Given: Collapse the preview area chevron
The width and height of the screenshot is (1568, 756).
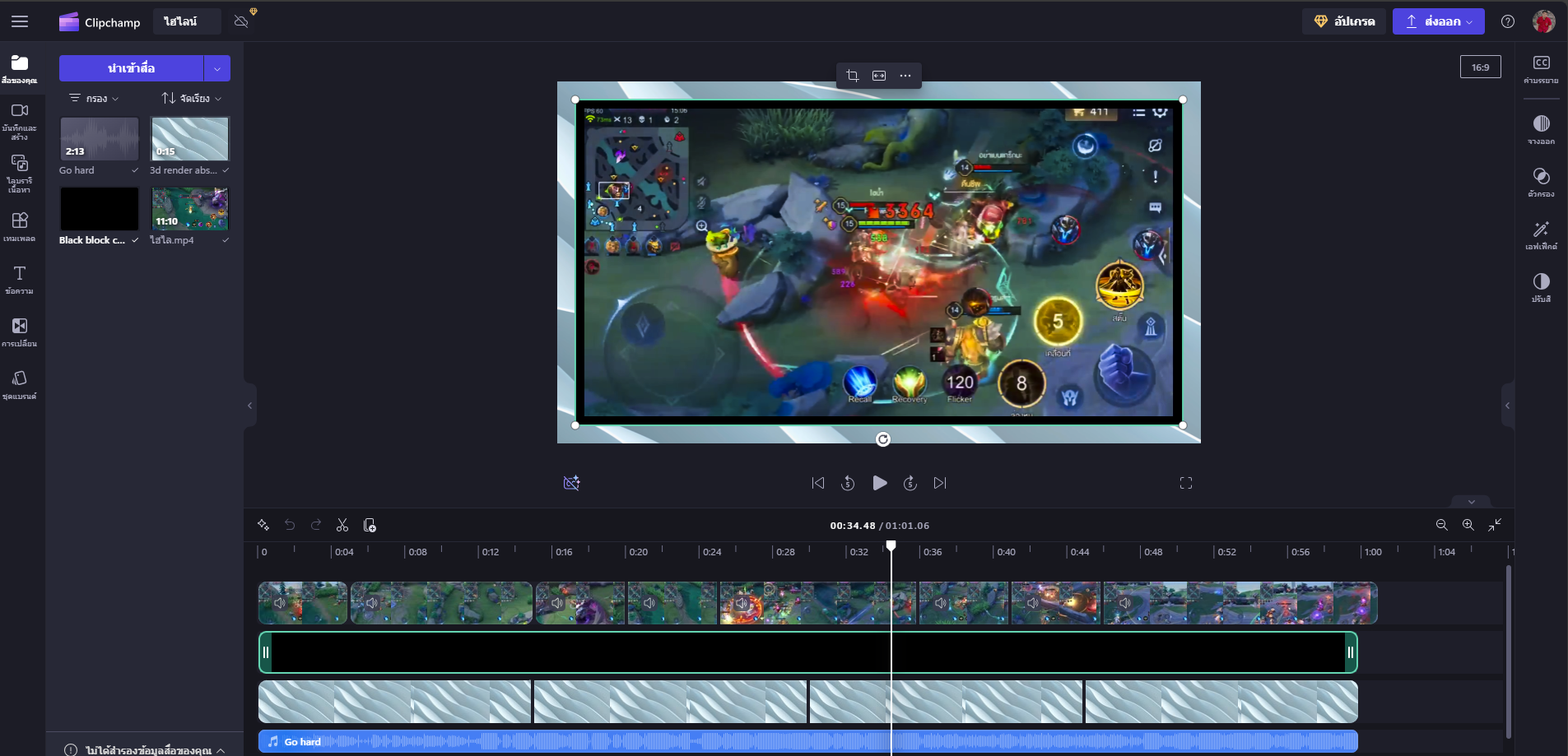Looking at the screenshot, I should (x=1472, y=502).
